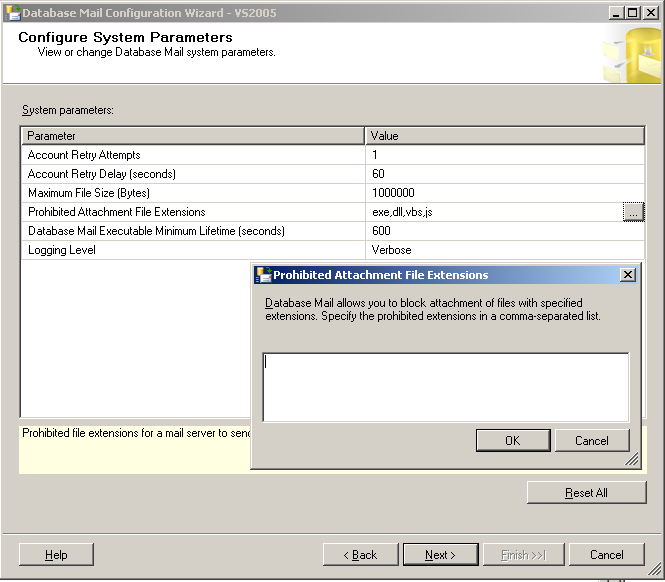
Task: Go Back to the previous wizard page
Action: (x=360, y=555)
